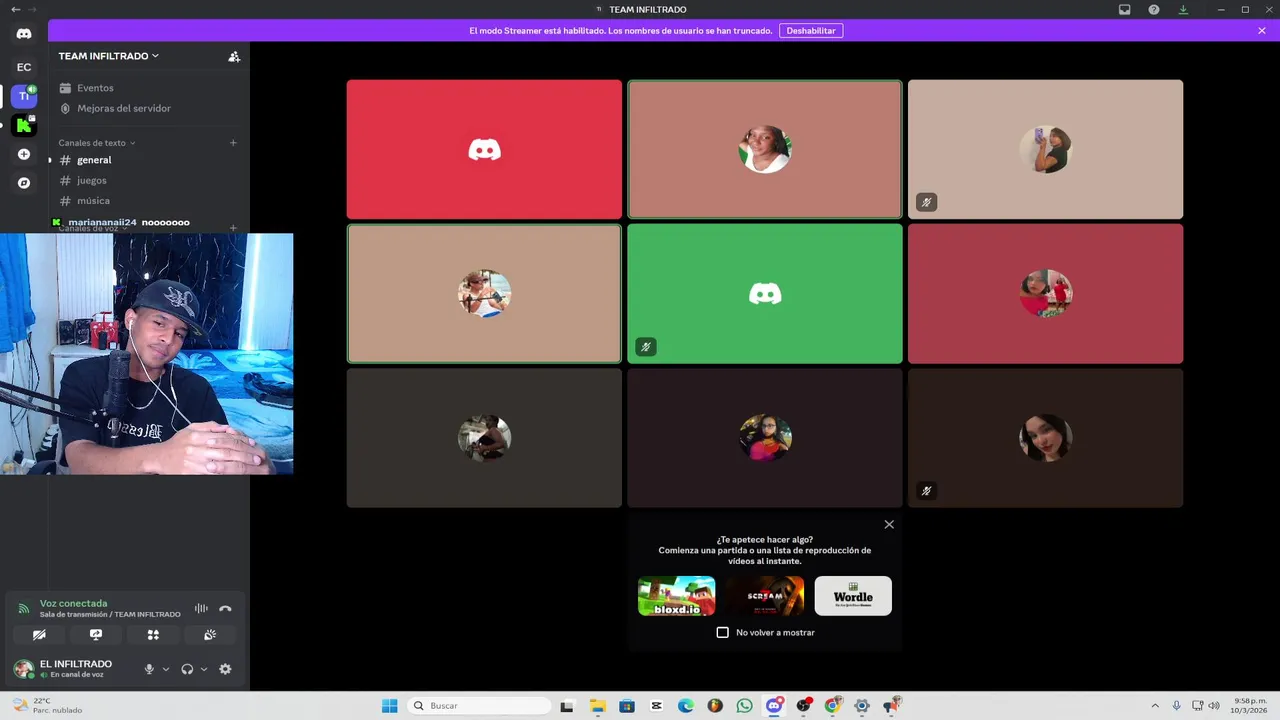Select the green Discord logo participant tile
Viewport: 1280px width, 720px height.
coord(765,293)
